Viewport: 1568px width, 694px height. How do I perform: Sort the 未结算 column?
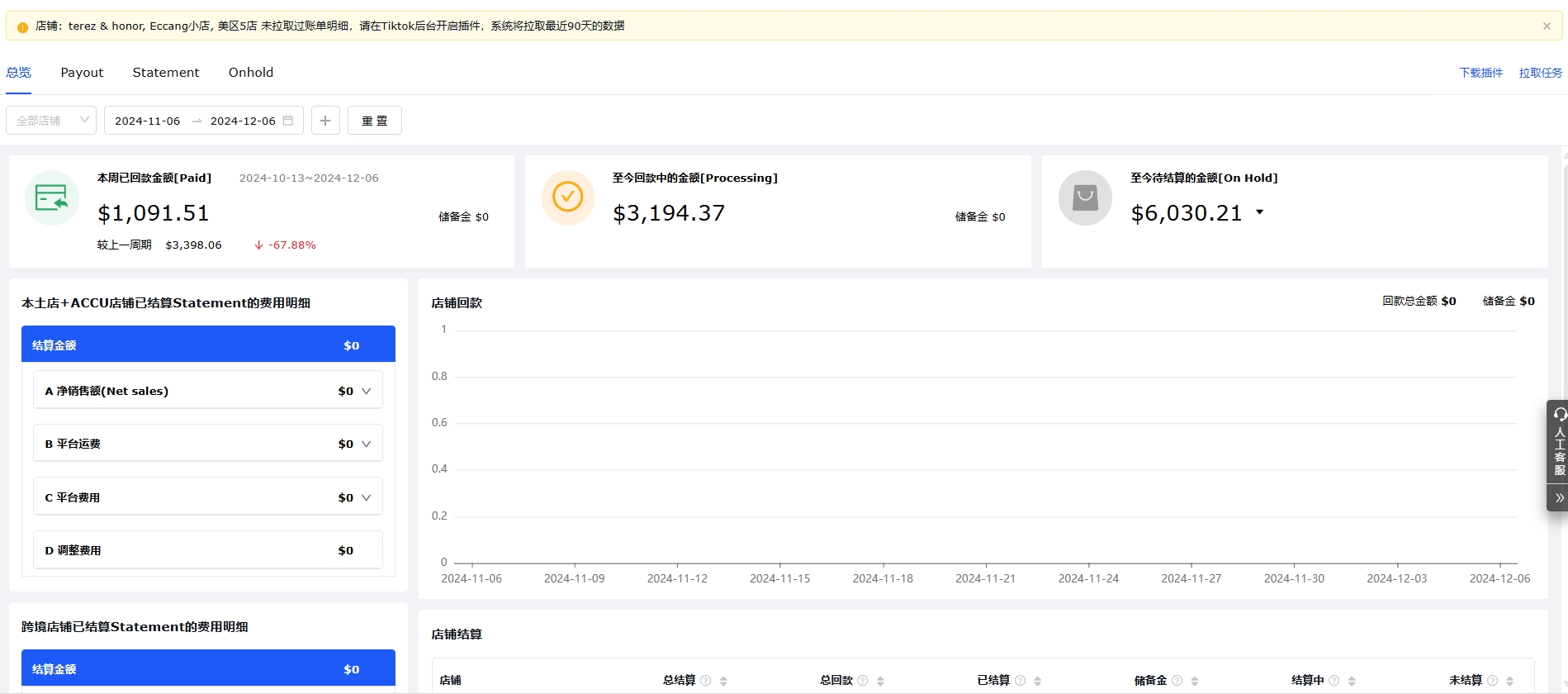pyautogui.click(x=1510, y=681)
